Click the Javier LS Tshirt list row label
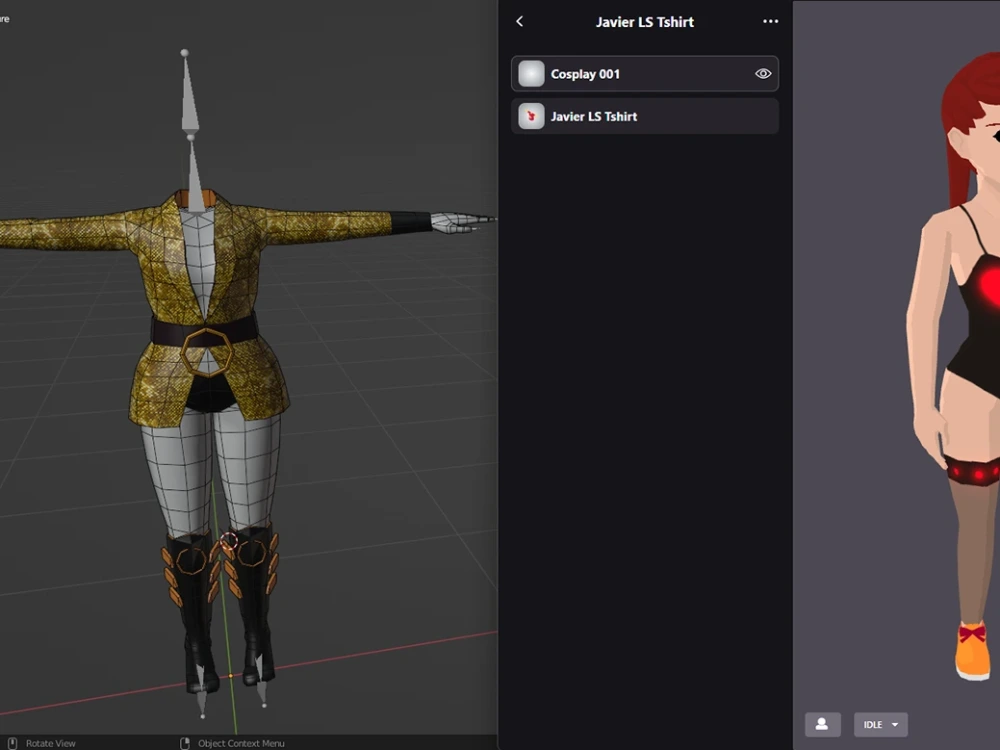Screen dimensions: 1000x750 pyautogui.click(x=594, y=116)
